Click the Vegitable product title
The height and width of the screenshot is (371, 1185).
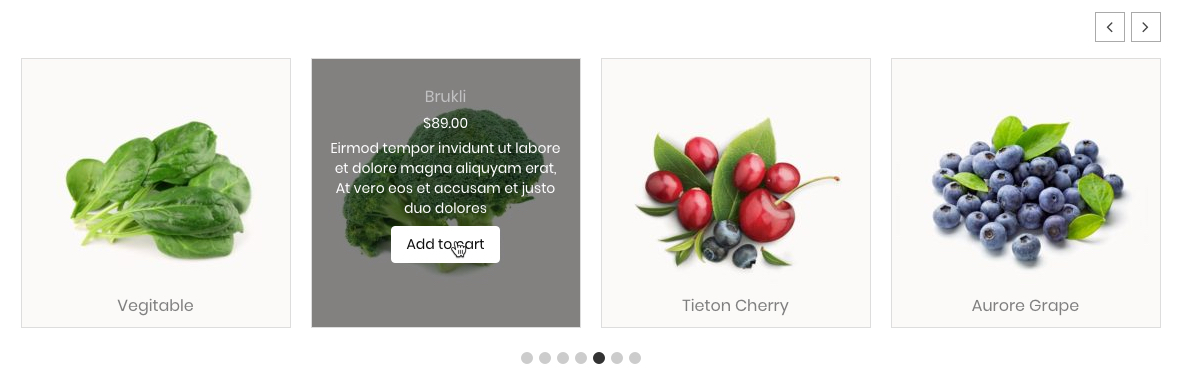[x=155, y=305]
